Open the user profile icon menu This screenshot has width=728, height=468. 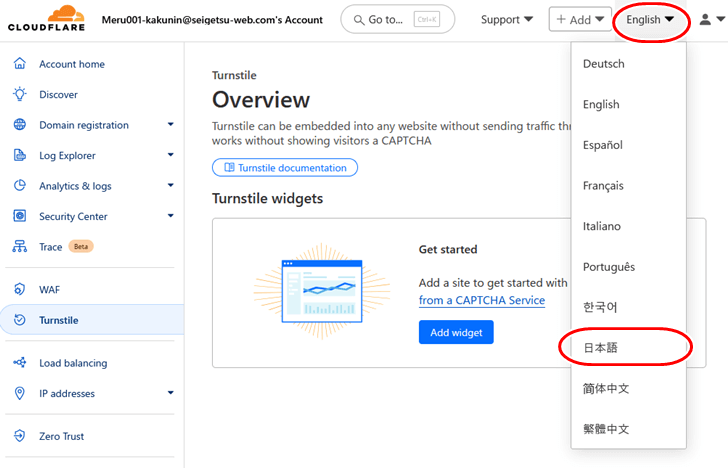pyautogui.click(x=712, y=20)
